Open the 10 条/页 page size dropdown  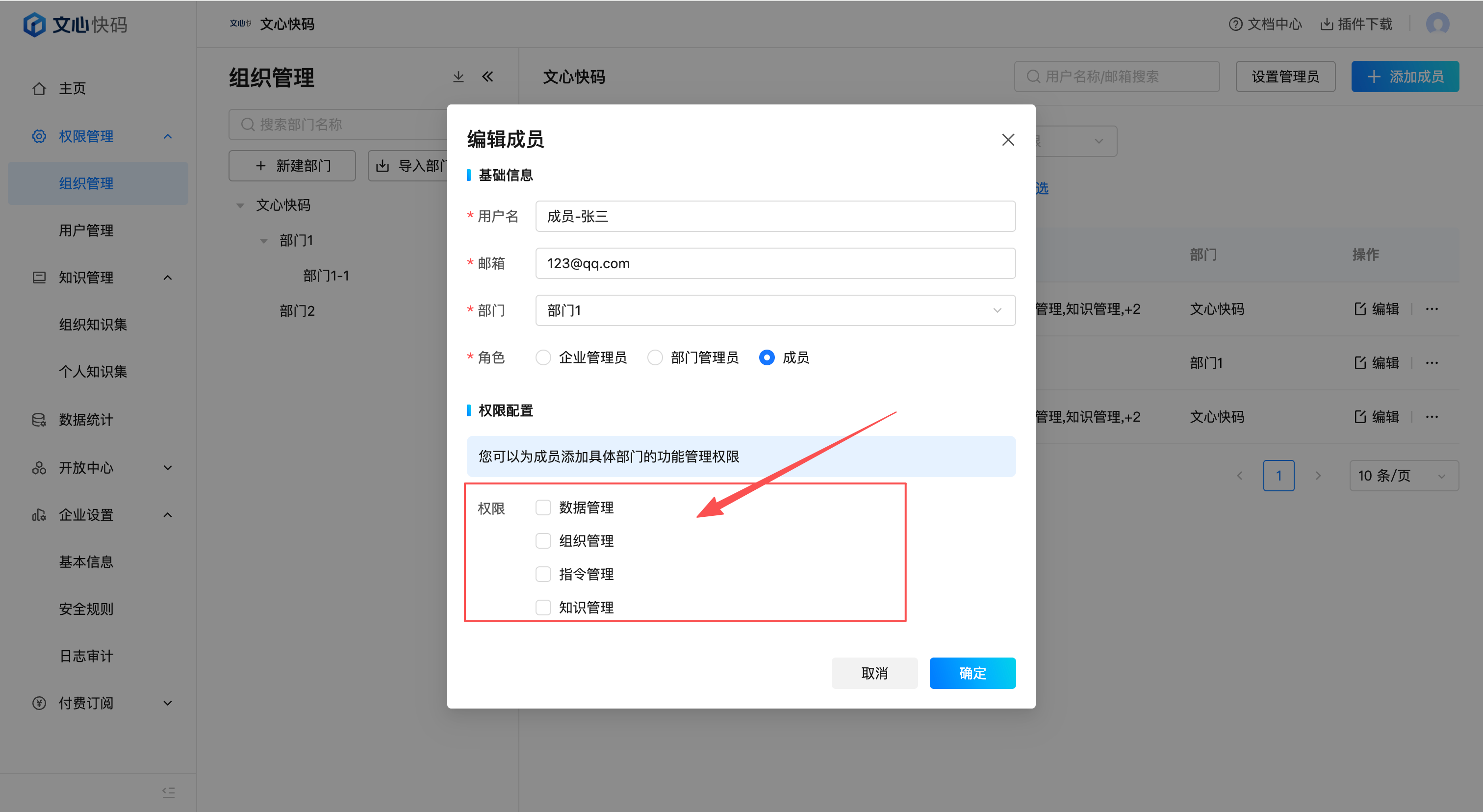[x=1403, y=475]
